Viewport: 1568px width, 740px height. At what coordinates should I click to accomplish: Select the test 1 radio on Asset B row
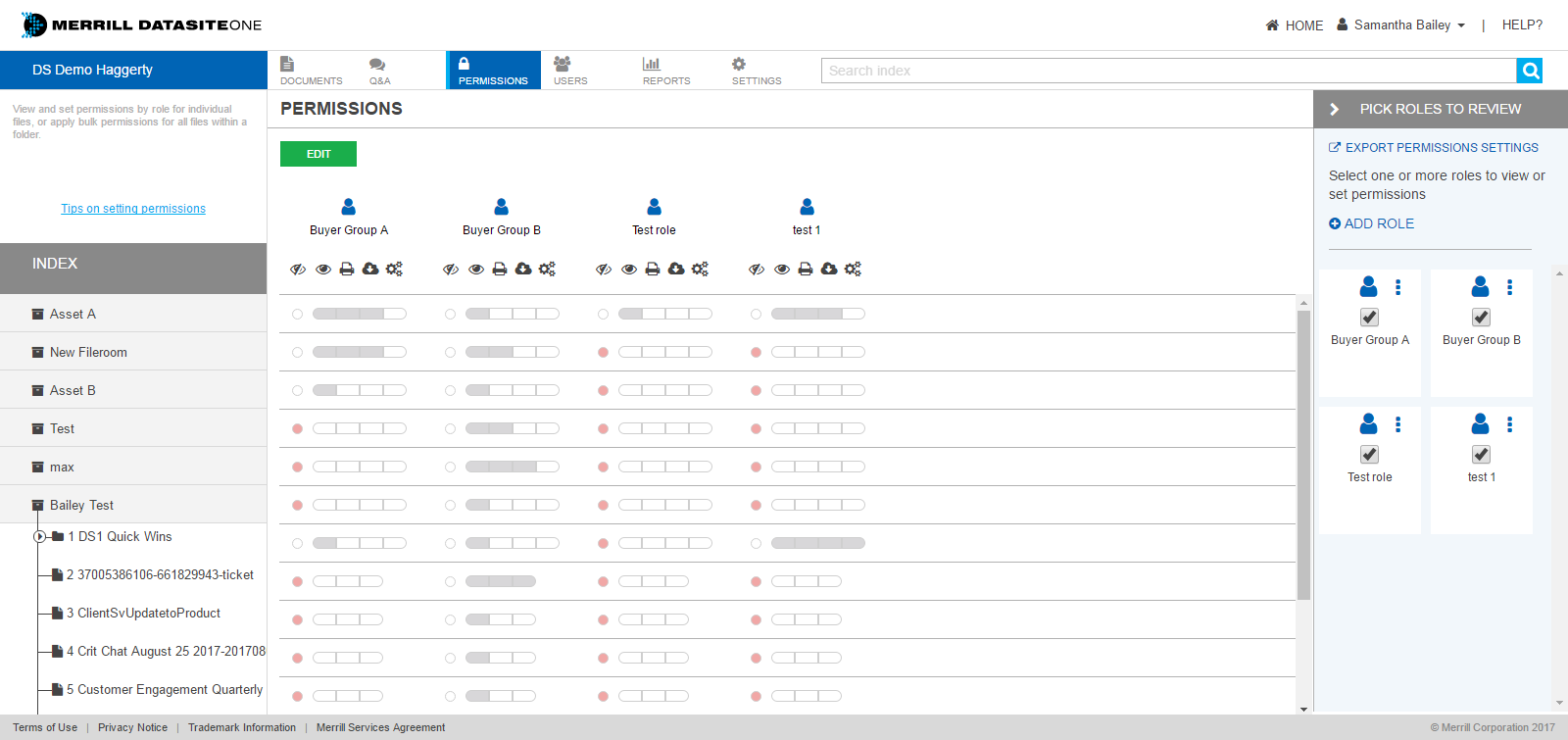(757, 391)
